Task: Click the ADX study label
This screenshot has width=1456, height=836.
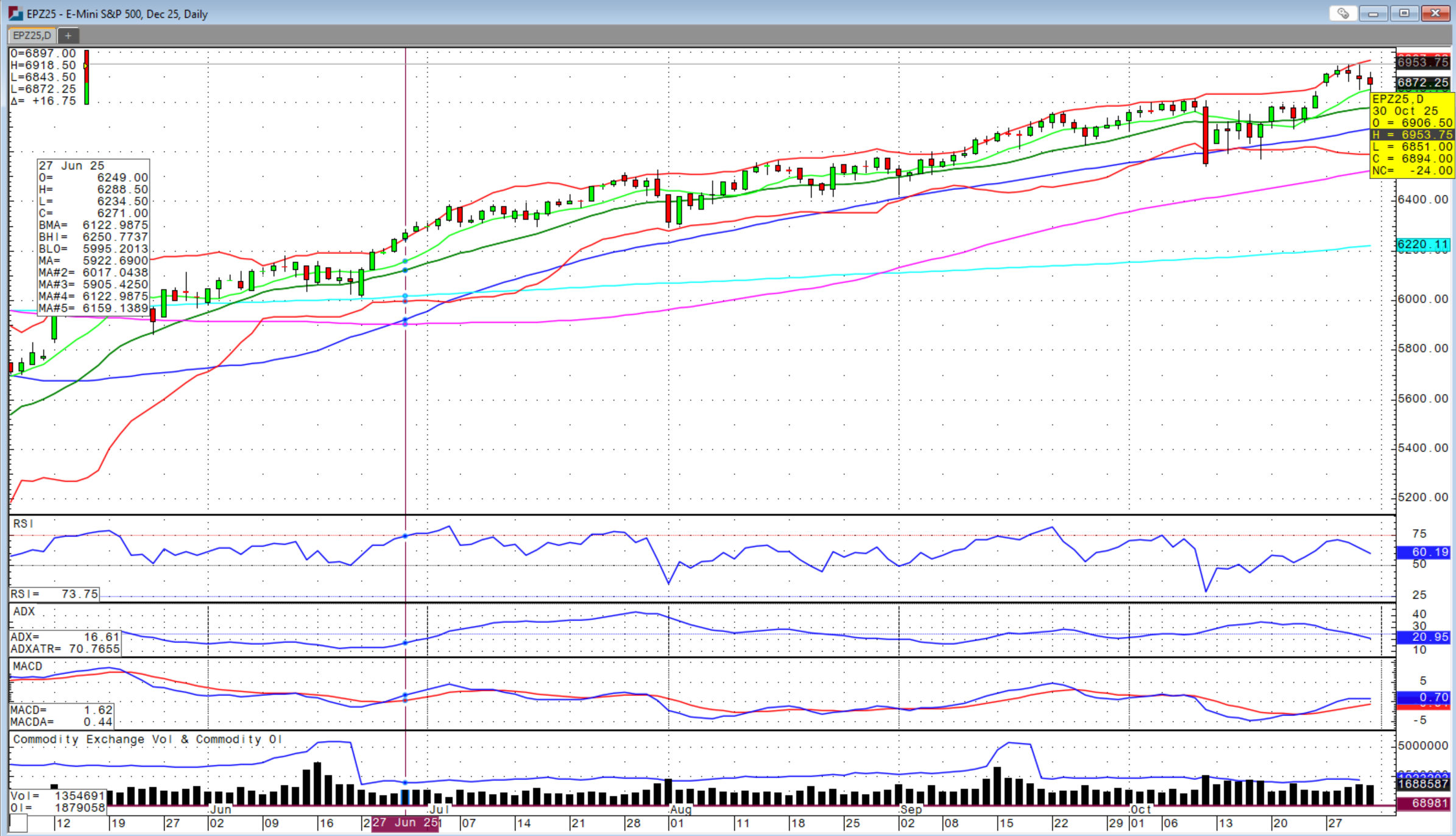Action: pyautogui.click(x=24, y=611)
